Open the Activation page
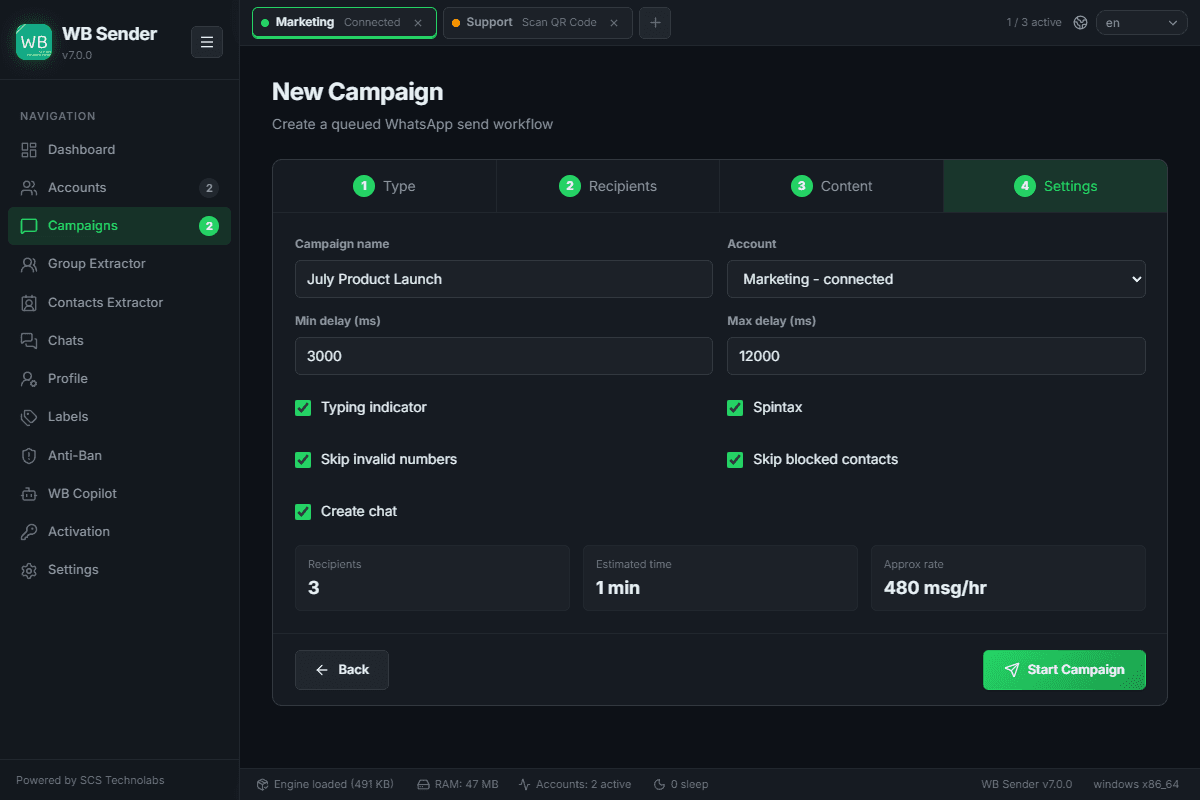Screen dimensions: 1200x800 (x=119, y=532)
